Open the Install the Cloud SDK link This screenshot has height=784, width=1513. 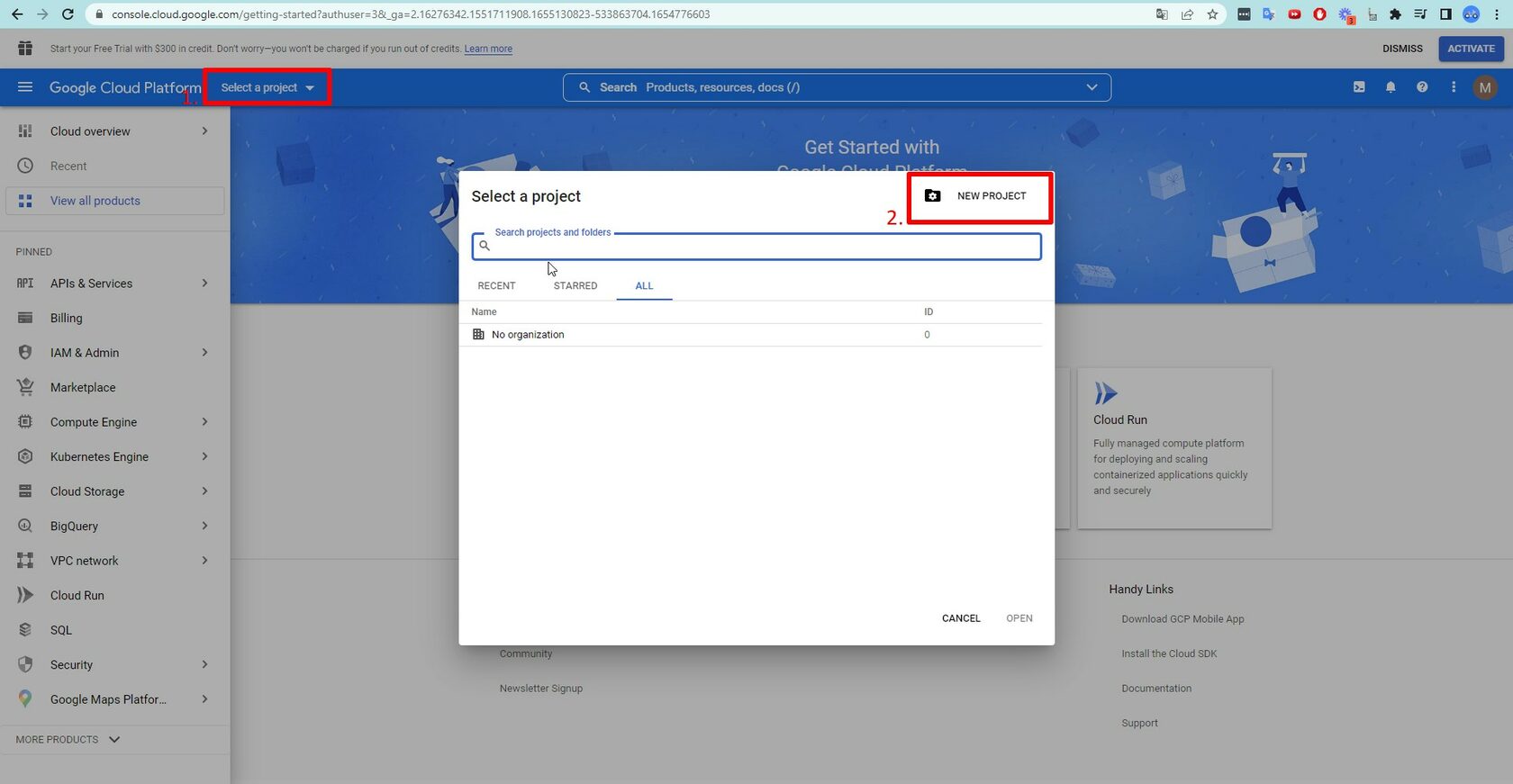[x=1169, y=653]
